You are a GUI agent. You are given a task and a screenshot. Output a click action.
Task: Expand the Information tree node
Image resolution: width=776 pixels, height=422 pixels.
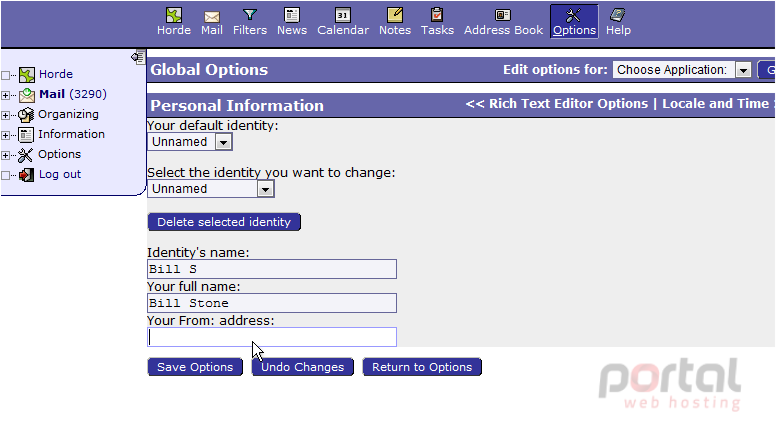(x=5, y=135)
